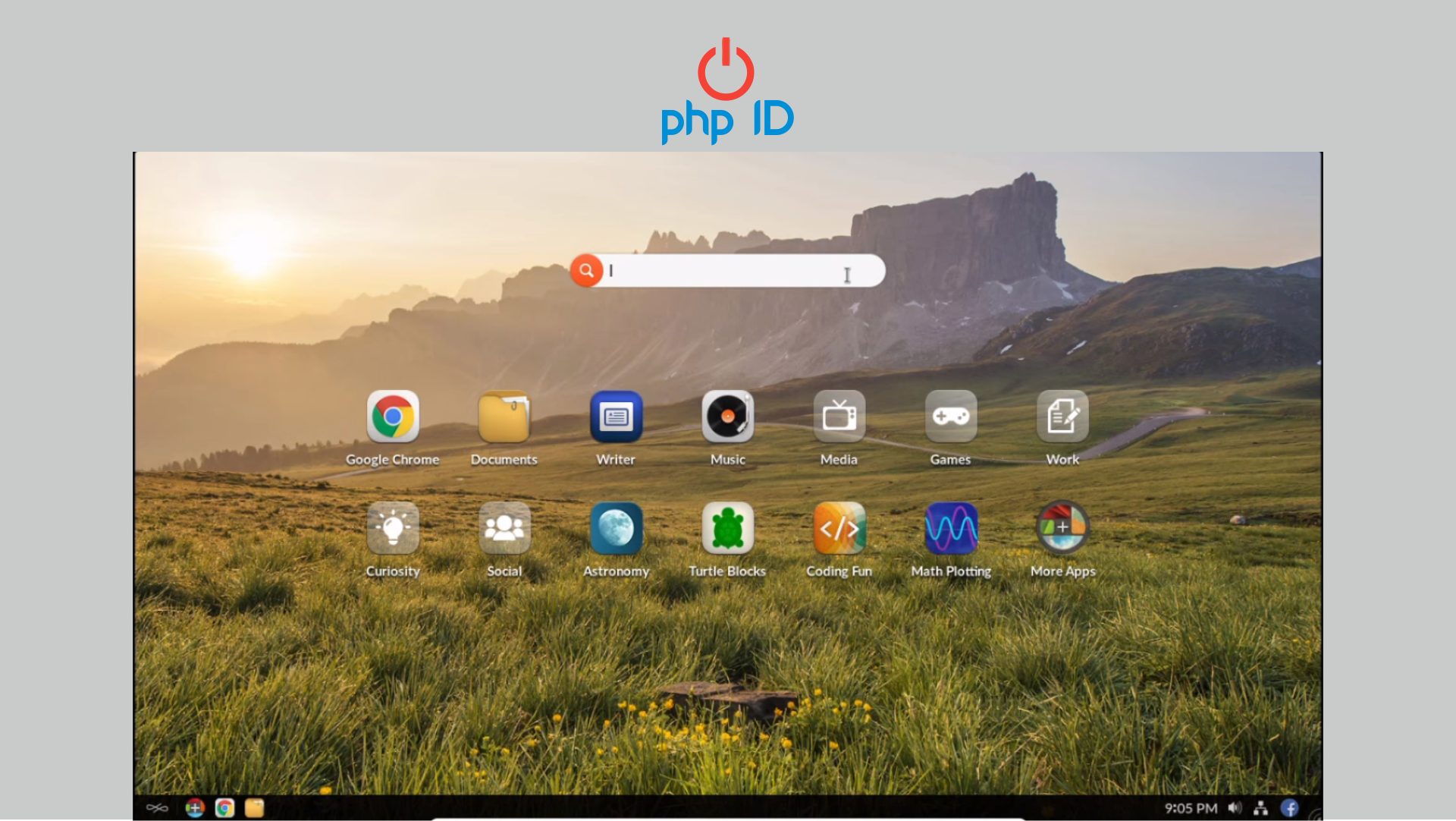The width and height of the screenshot is (1456, 821).
Task: Launch Math Plotting tool
Action: (x=951, y=528)
